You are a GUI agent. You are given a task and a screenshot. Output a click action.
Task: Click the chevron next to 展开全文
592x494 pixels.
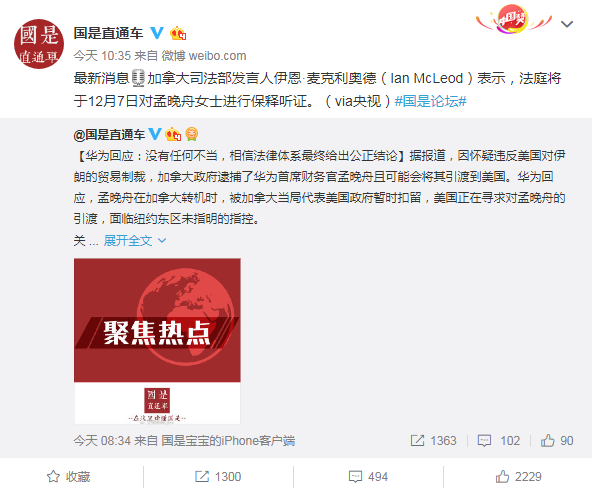(x=162, y=241)
